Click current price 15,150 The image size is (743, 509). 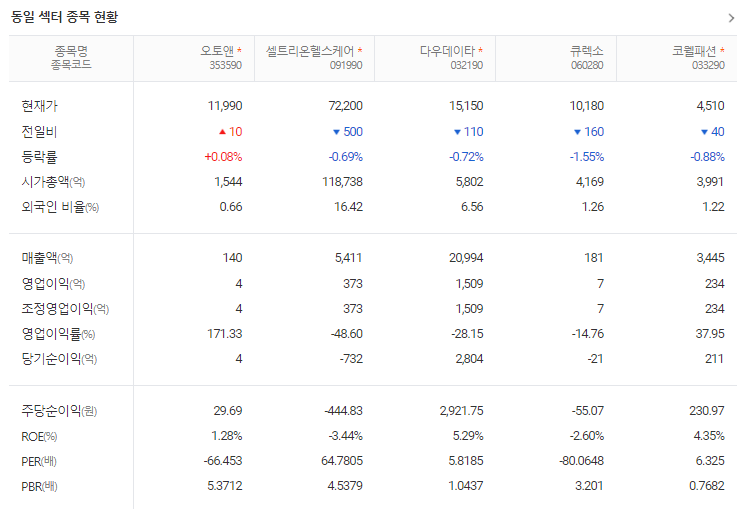[x=466, y=106]
